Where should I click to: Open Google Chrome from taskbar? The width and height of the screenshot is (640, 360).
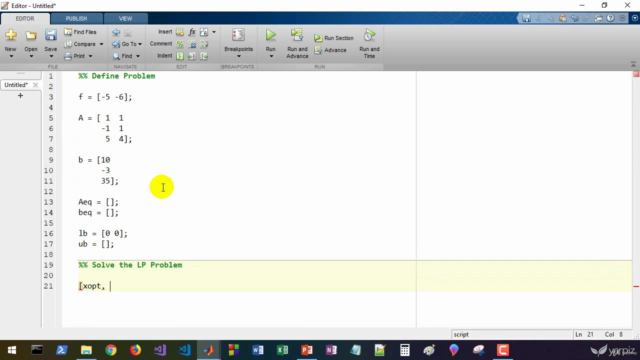(x=111, y=350)
